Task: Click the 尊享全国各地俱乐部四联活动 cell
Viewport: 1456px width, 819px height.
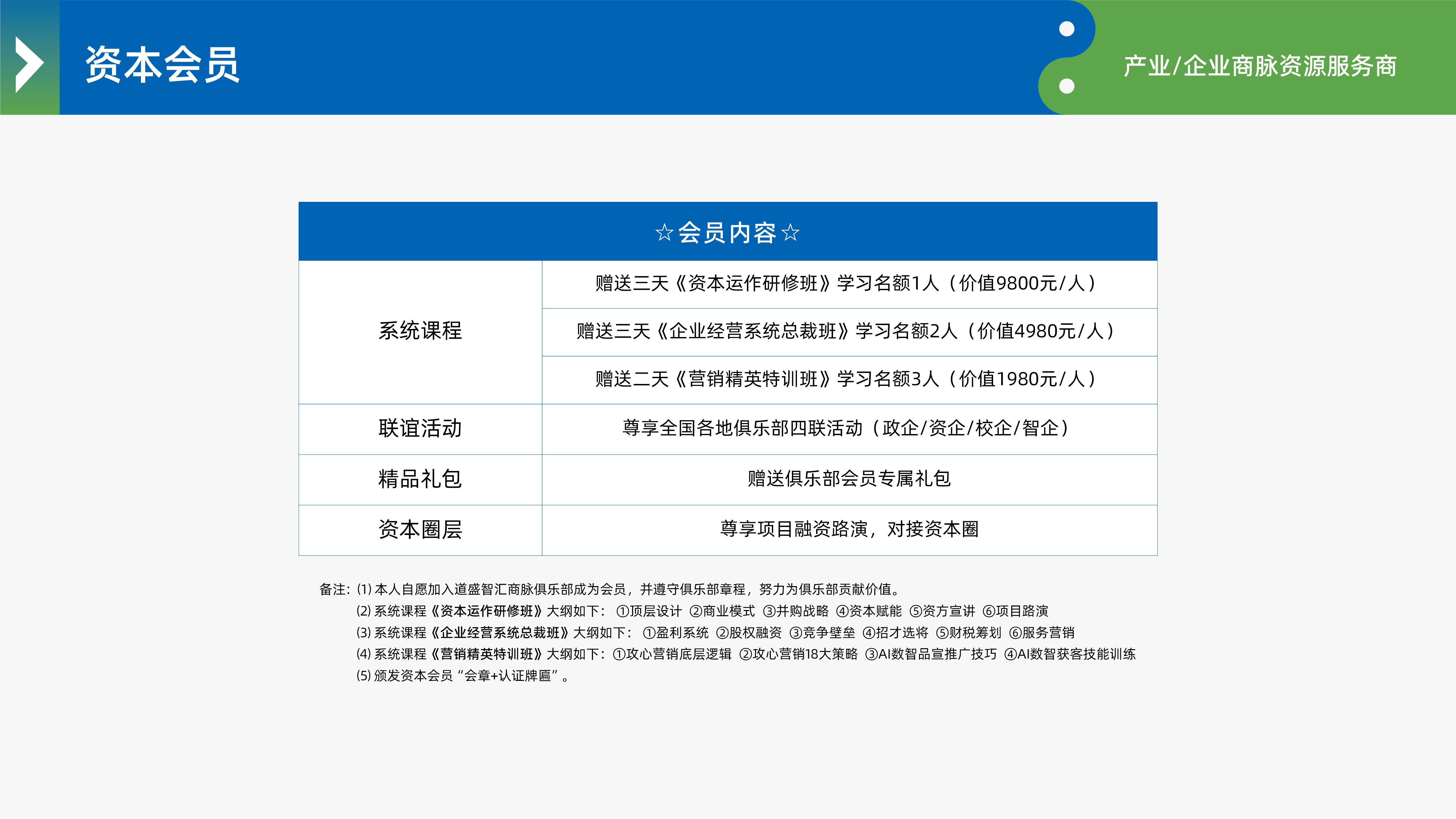Action: tap(849, 429)
